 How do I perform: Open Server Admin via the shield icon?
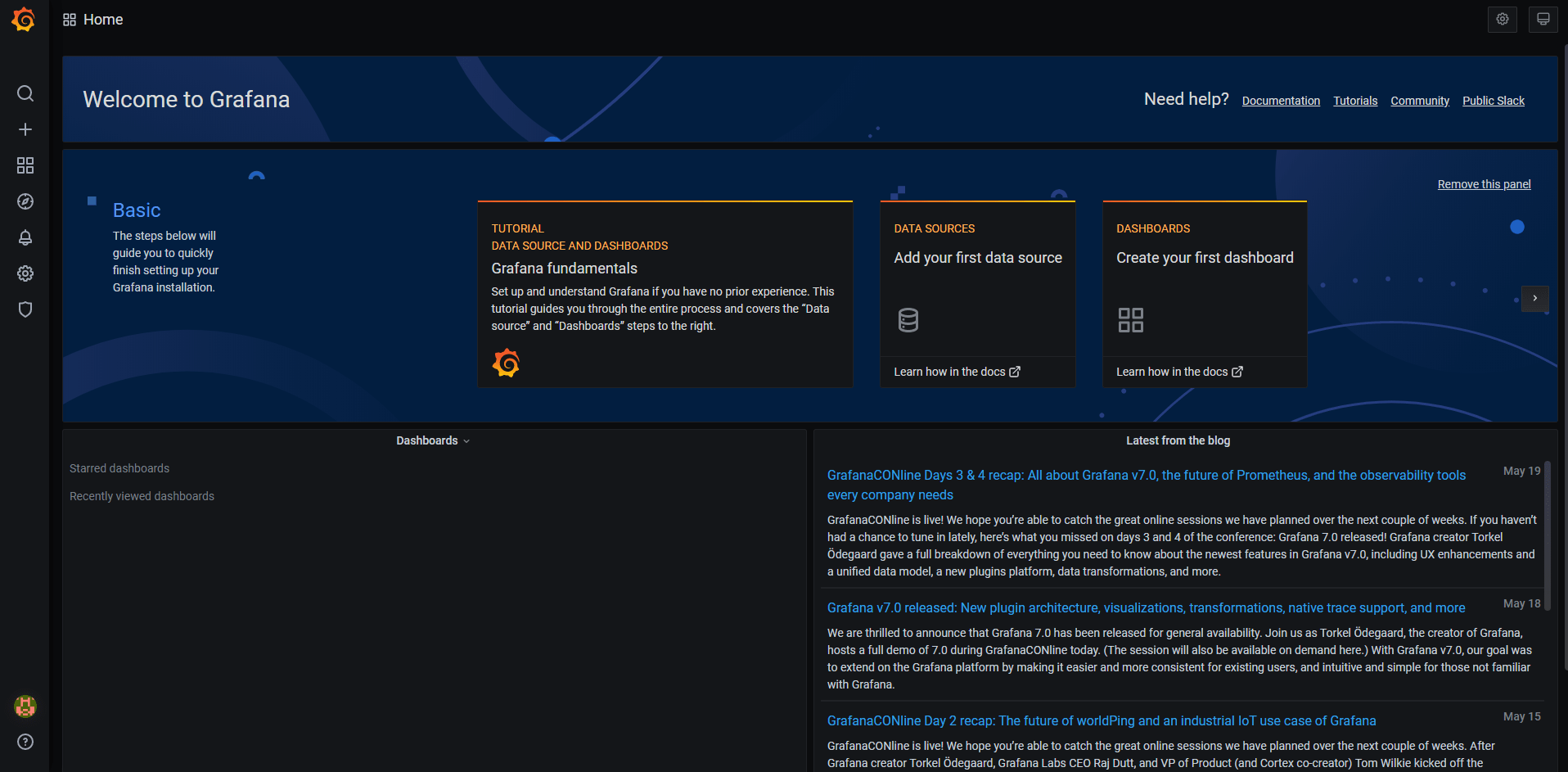(25, 309)
